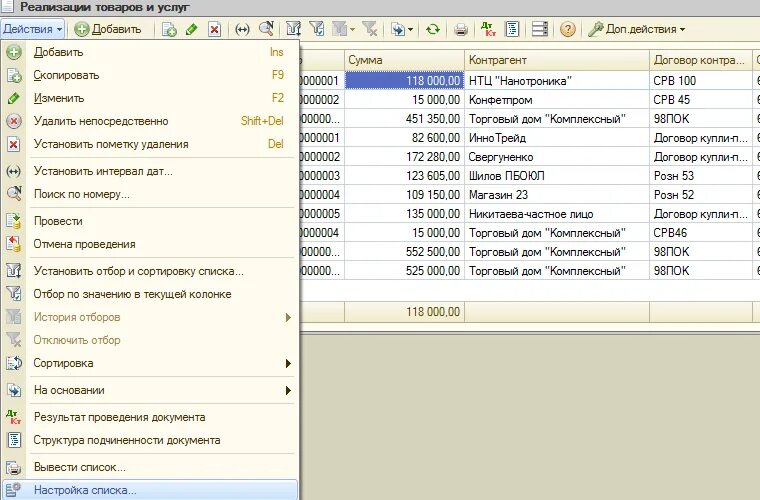
Task: Select Результат проведения документа menu item
Action: click(150, 417)
